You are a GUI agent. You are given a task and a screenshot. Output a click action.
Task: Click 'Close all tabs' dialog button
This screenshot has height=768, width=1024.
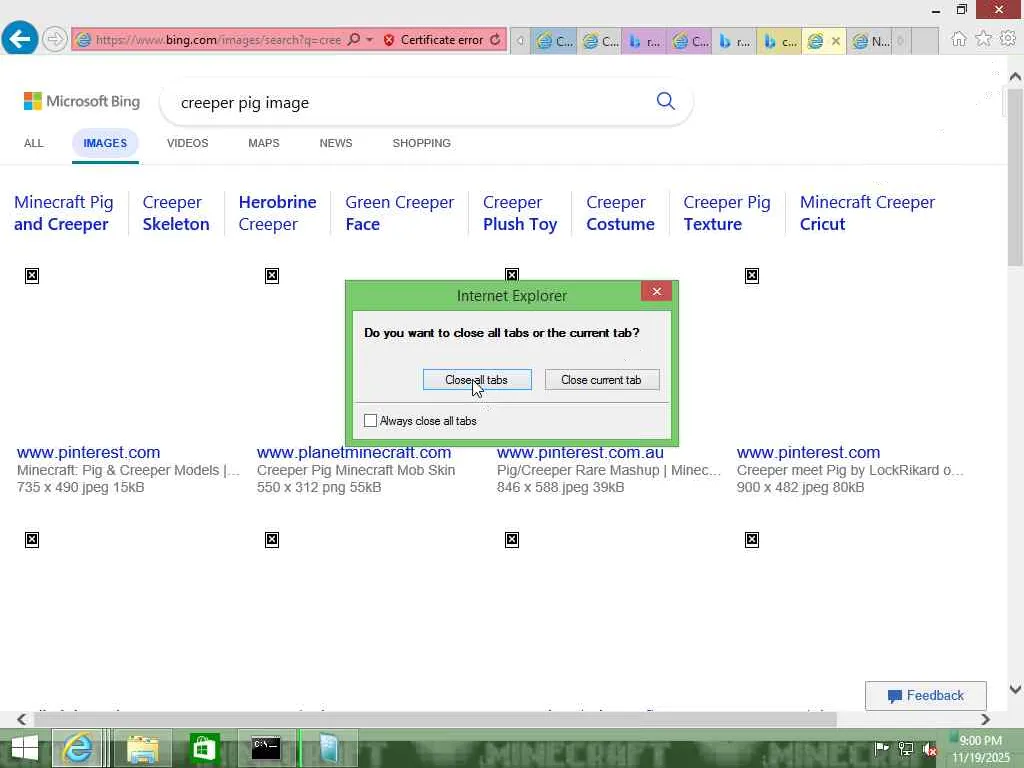(477, 379)
